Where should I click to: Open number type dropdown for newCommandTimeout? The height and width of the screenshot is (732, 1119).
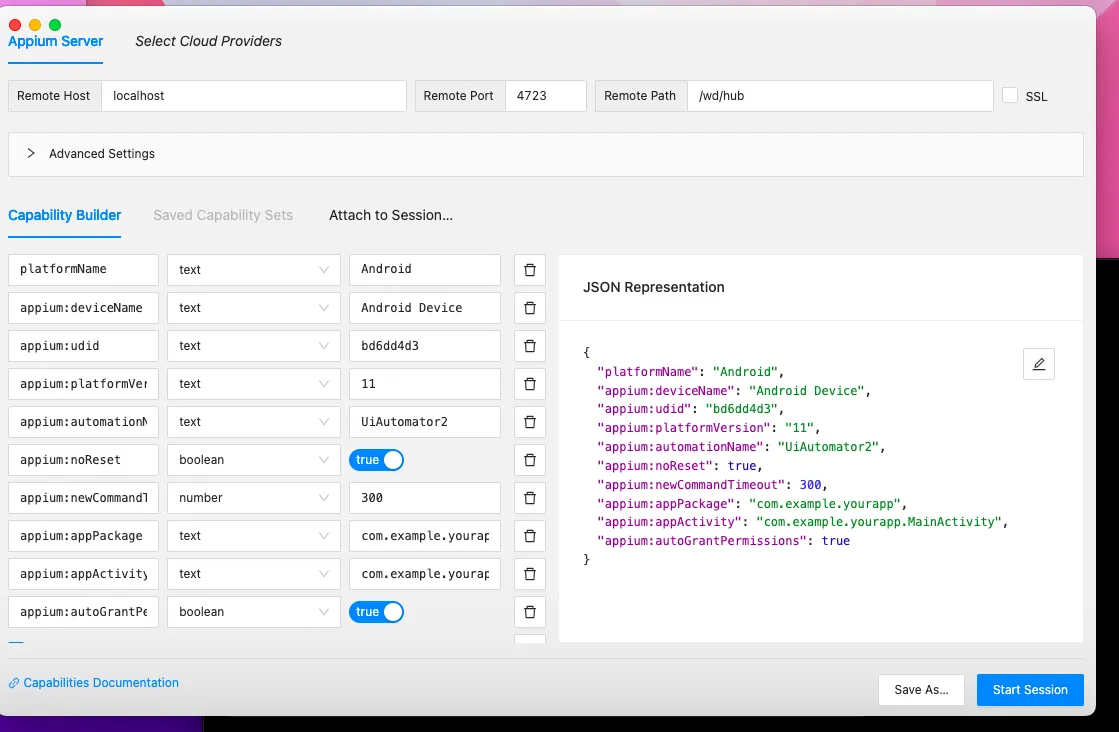253,498
